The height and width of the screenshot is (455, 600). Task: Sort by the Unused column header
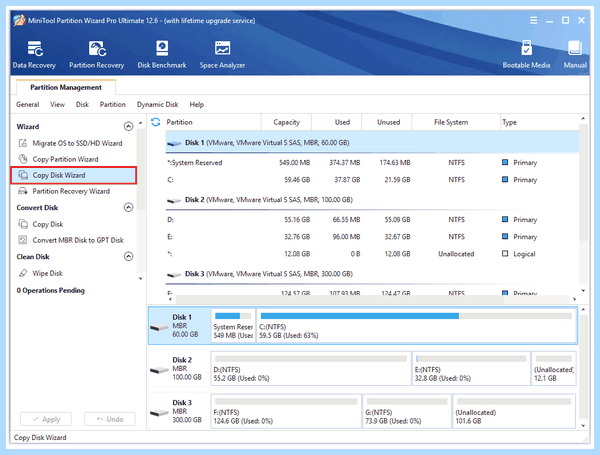[386, 122]
